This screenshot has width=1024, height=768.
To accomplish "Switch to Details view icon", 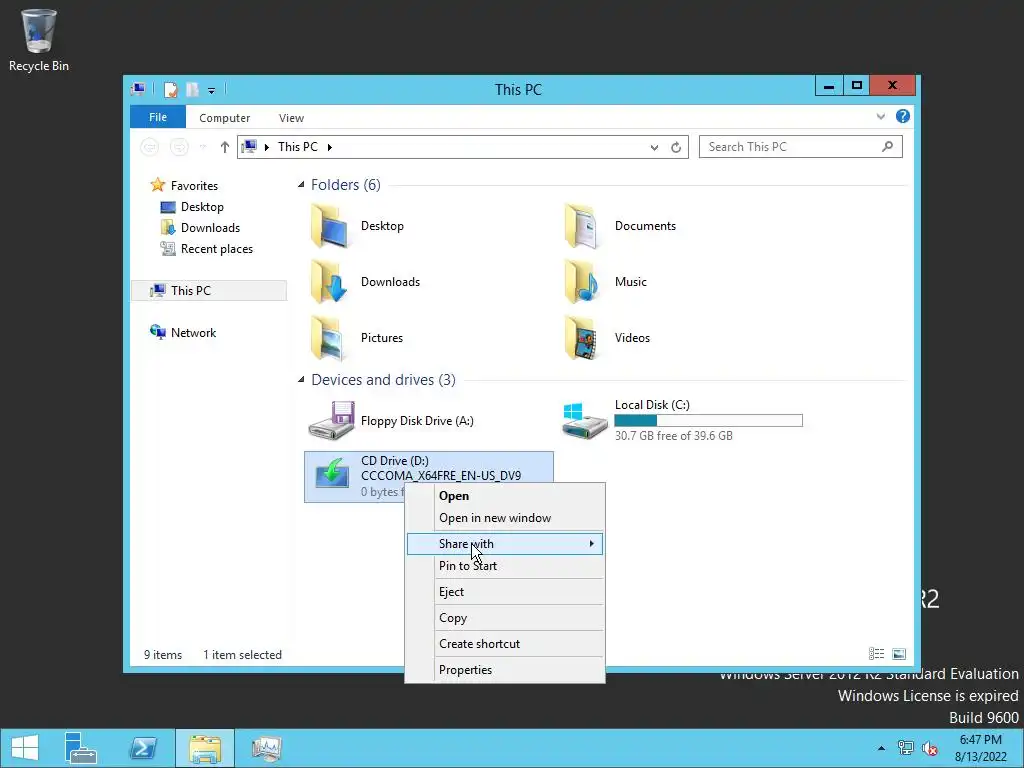I will 876,654.
